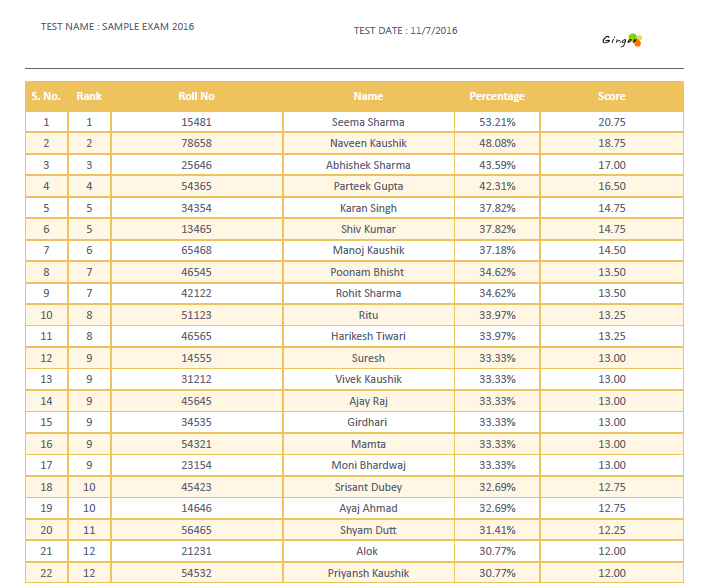The image size is (705, 583).
Task: Click the test date 11/7/2016 text
Action: click(405, 31)
